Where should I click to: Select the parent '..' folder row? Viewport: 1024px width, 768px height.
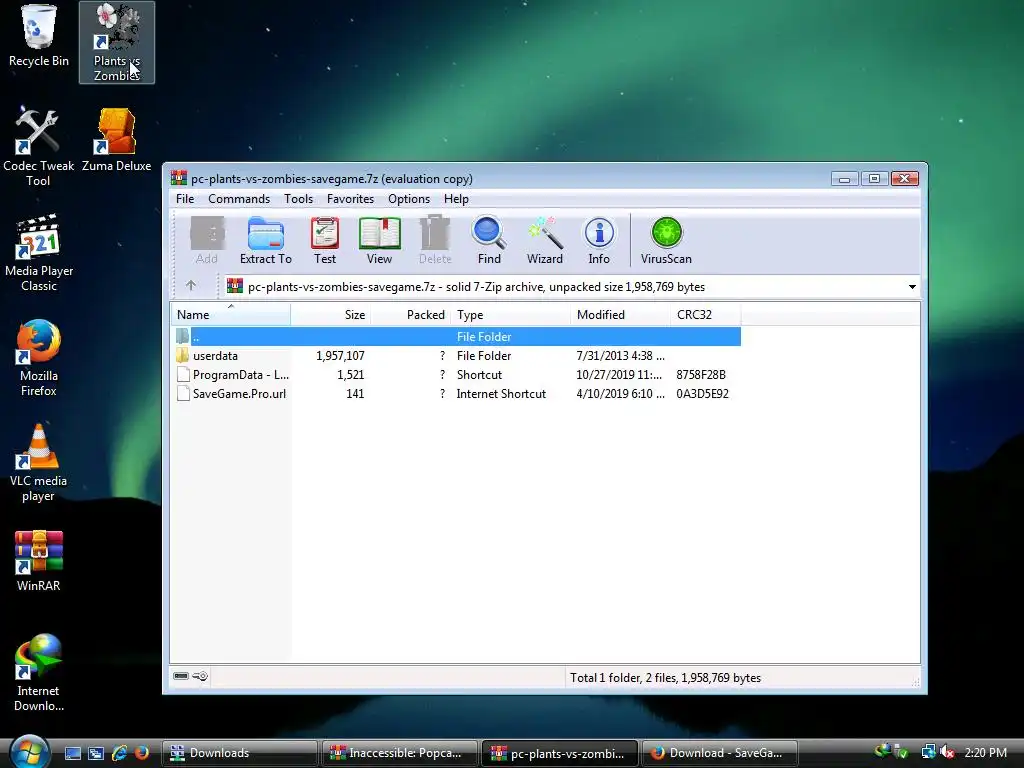point(457,336)
